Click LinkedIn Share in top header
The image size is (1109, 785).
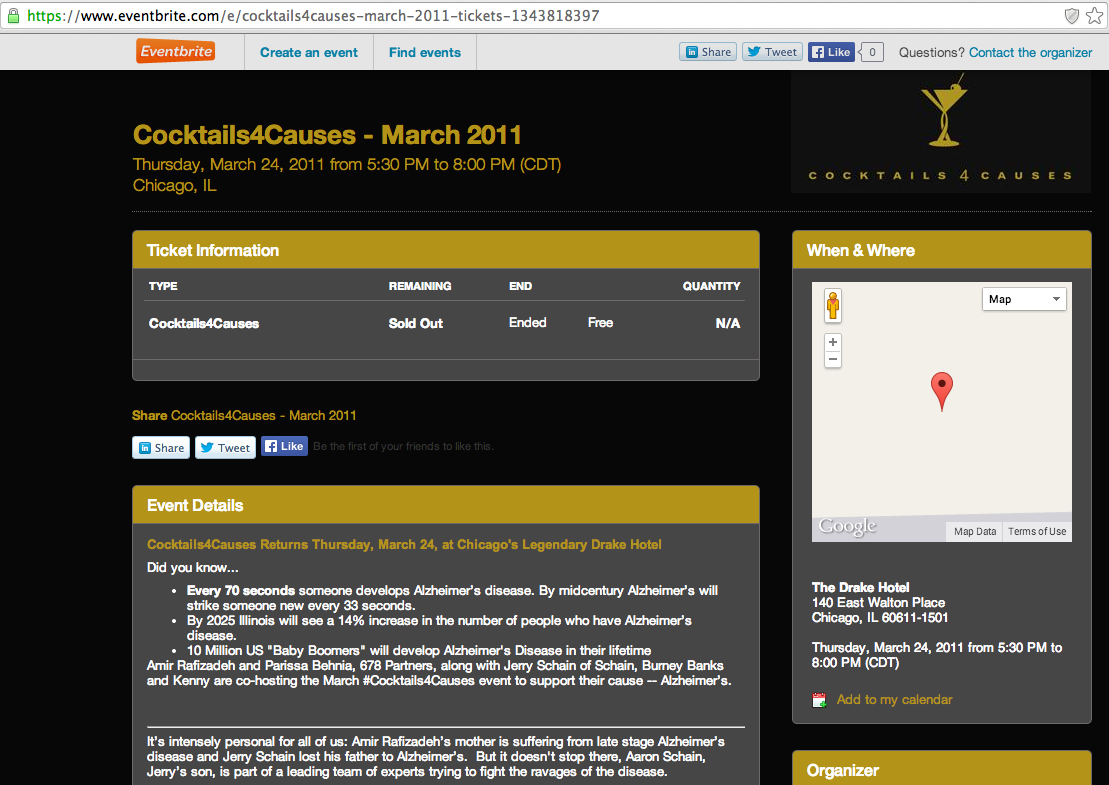708,52
